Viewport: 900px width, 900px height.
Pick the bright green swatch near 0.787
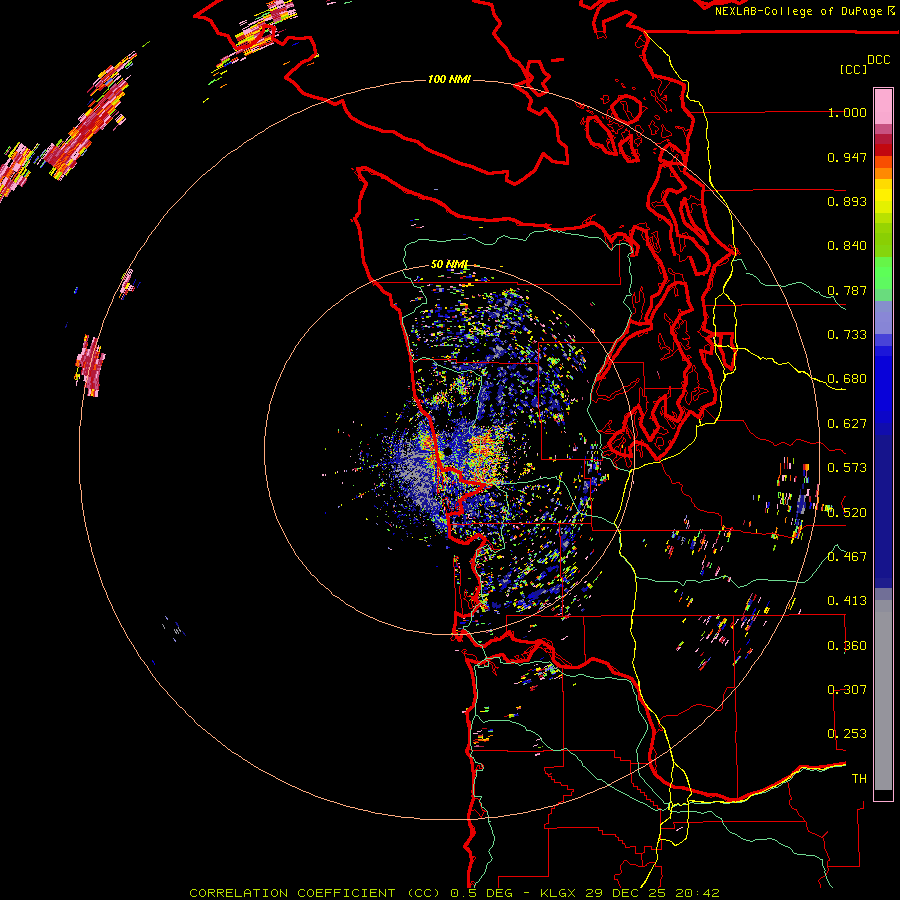[x=883, y=274]
